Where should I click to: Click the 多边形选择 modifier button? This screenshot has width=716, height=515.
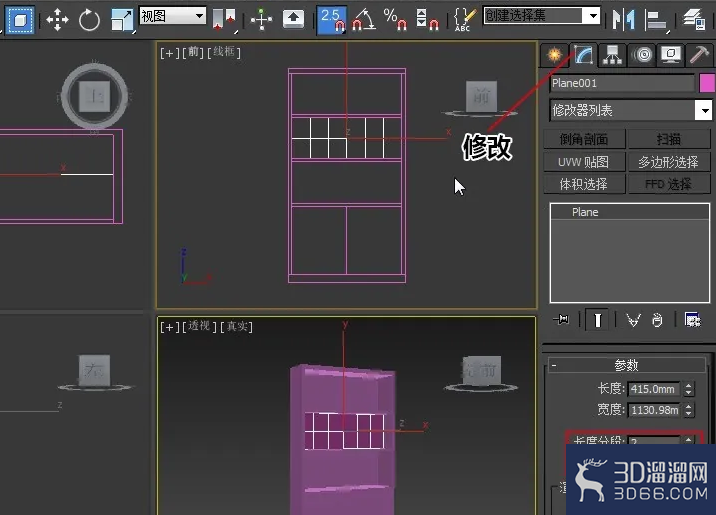[x=669, y=162]
